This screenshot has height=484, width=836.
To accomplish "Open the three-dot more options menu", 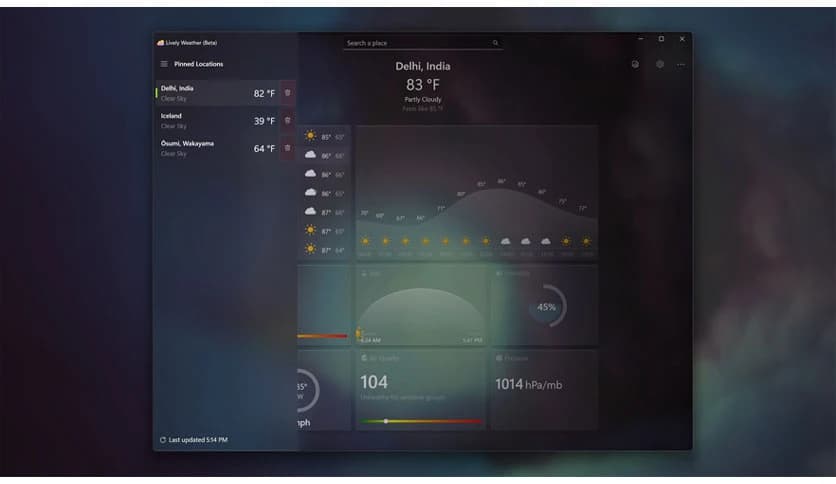I will pos(681,64).
